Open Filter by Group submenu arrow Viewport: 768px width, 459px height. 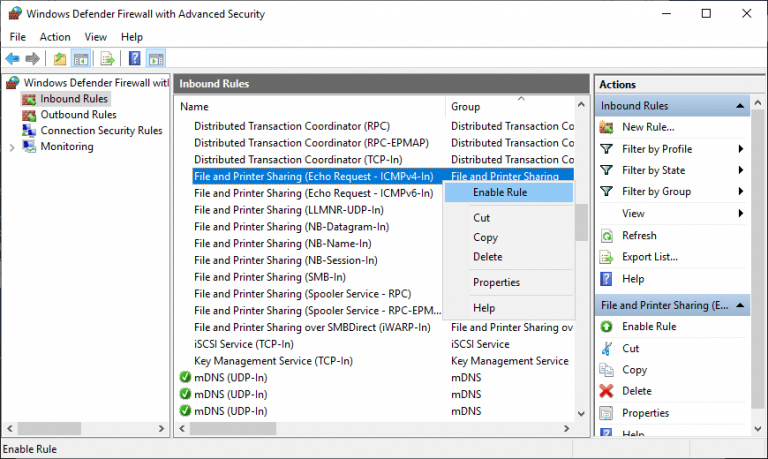741,192
